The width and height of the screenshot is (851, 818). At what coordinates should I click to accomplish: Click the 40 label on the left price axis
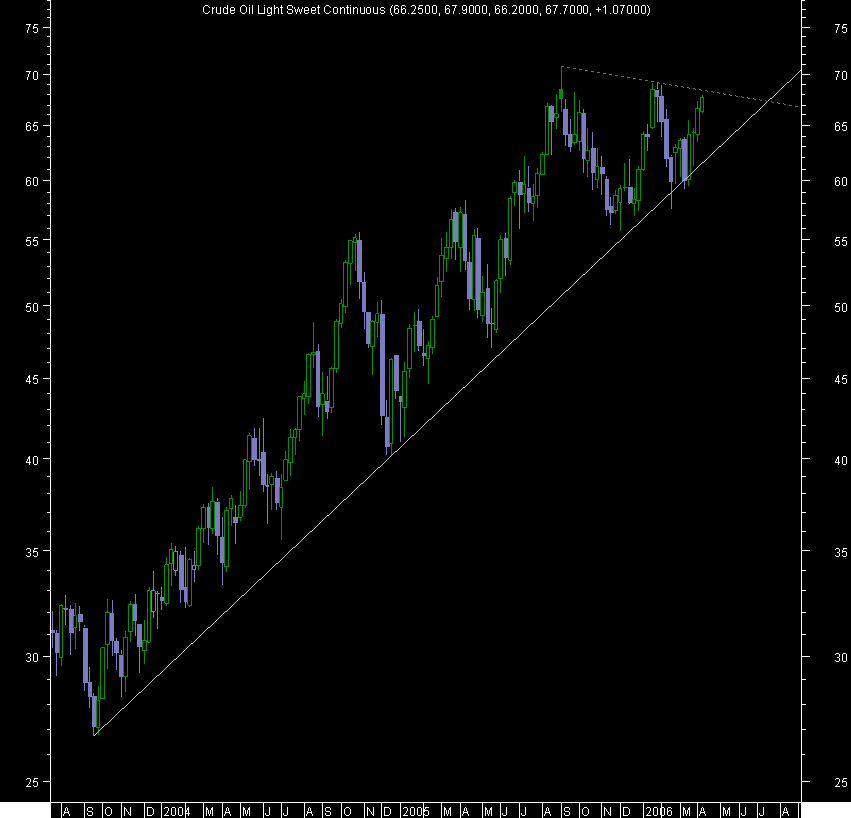click(x=32, y=461)
